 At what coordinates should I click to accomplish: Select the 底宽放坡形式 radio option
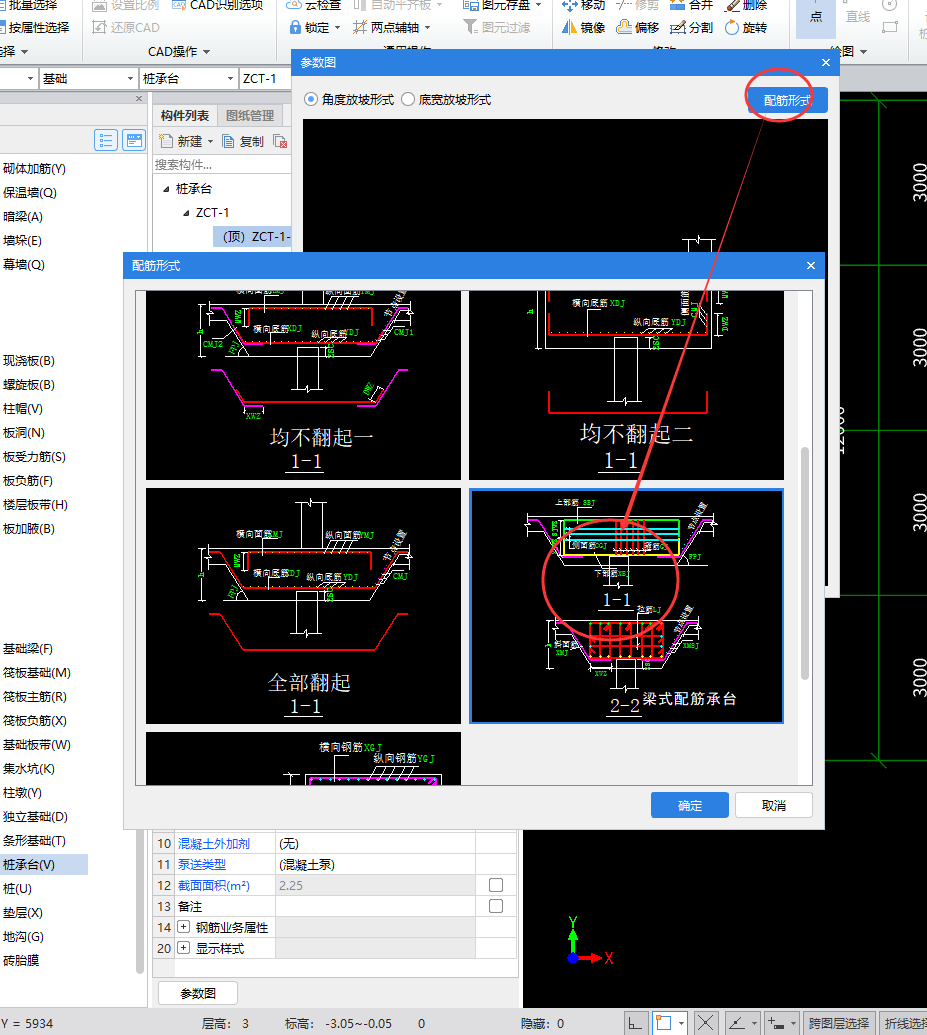[407, 100]
